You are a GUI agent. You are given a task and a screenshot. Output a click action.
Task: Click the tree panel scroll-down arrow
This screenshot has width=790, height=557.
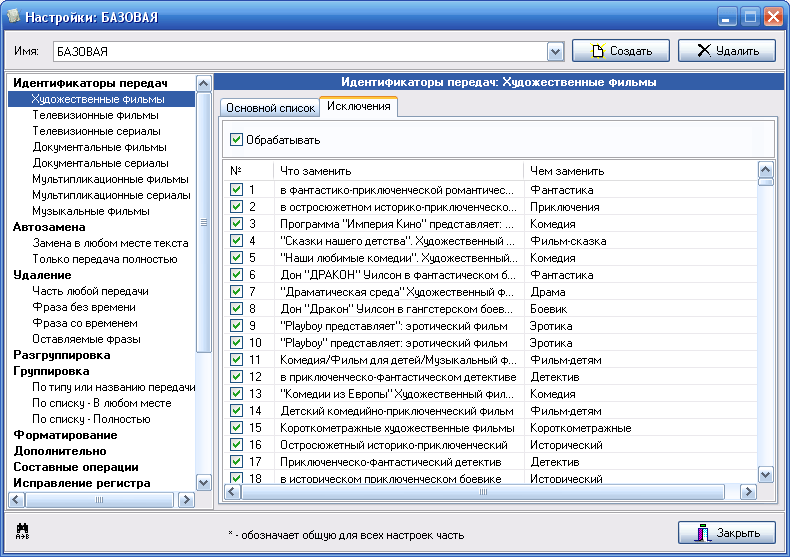point(204,482)
